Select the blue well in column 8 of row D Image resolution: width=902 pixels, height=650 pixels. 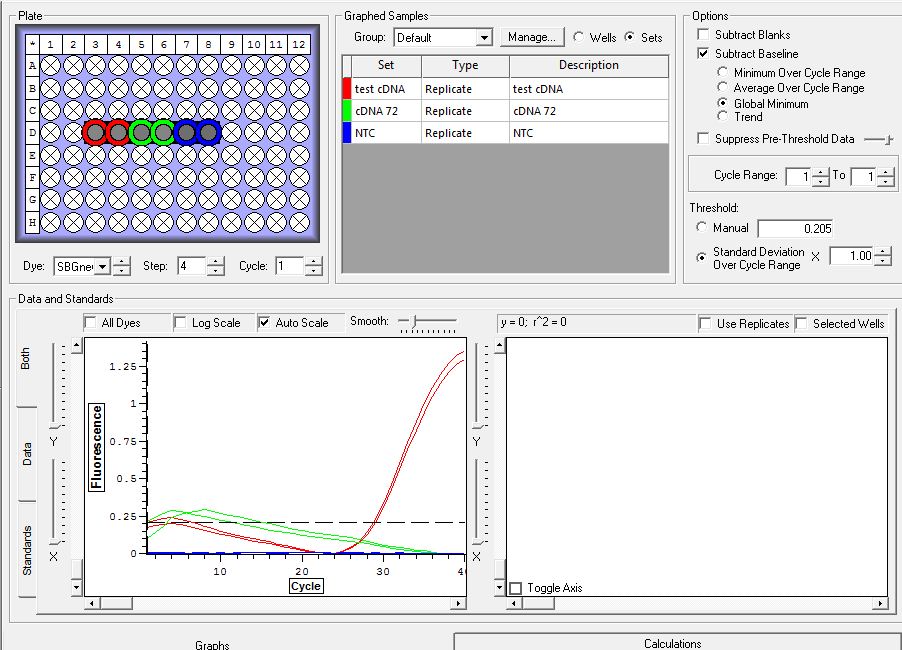pos(208,132)
